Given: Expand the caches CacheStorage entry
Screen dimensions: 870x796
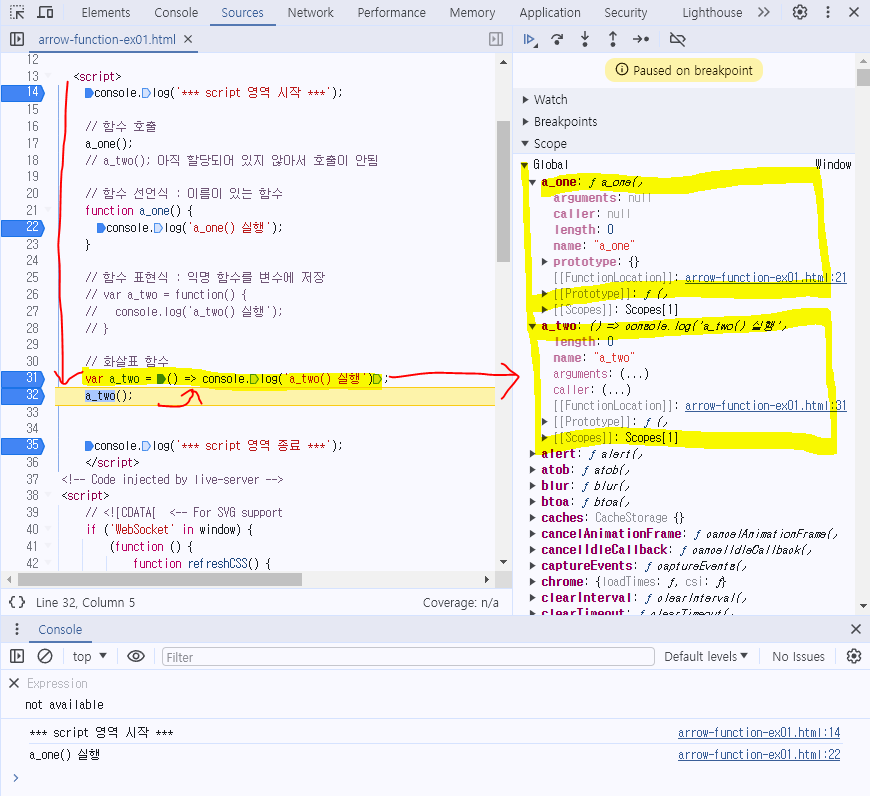Looking at the screenshot, I should click(x=533, y=518).
